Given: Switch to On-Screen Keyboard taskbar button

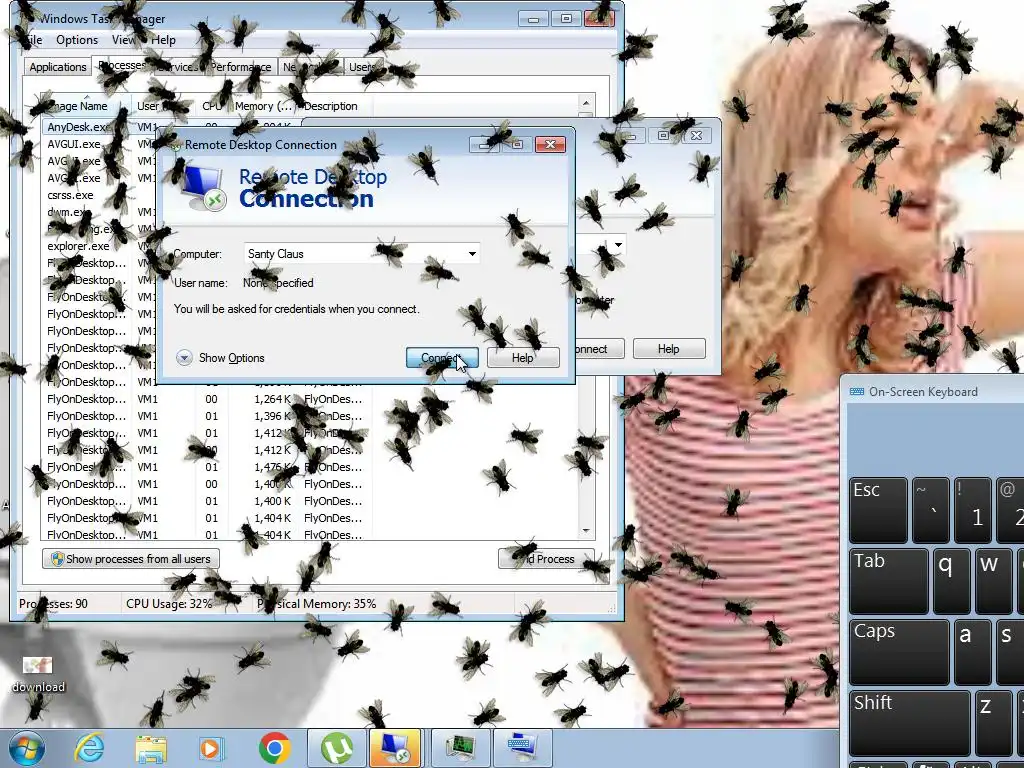Looking at the screenshot, I should (x=523, y=748).
